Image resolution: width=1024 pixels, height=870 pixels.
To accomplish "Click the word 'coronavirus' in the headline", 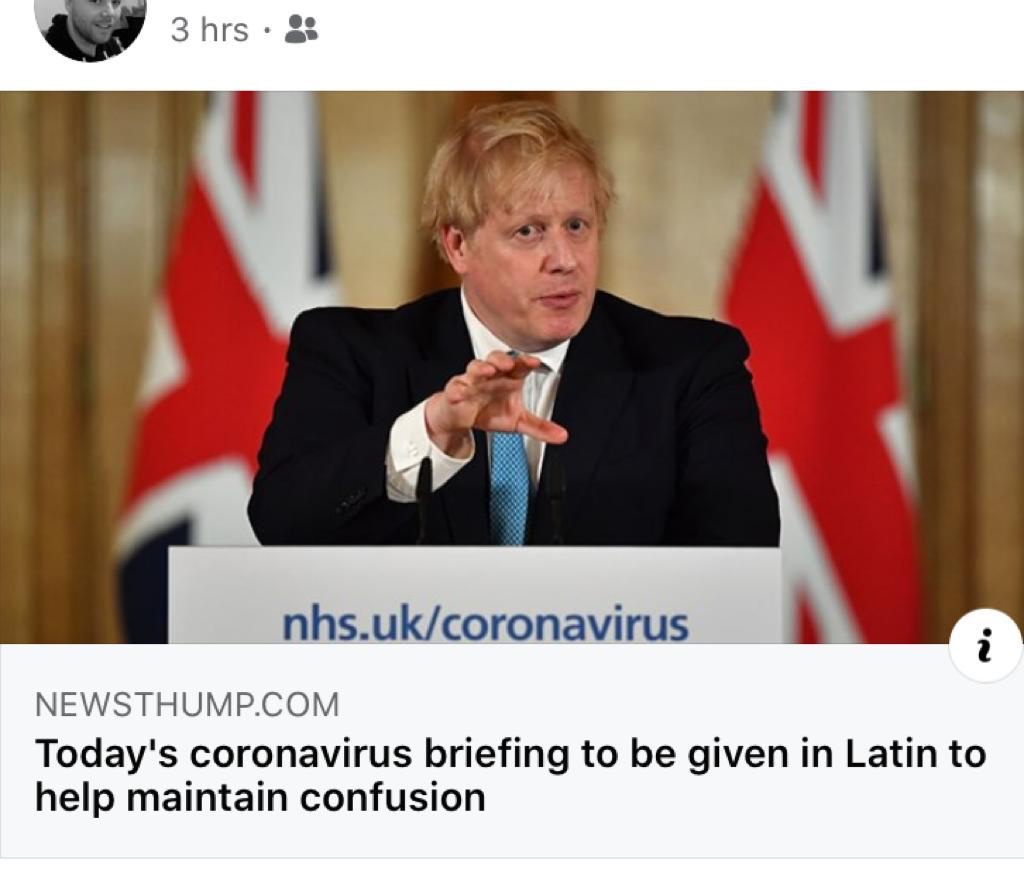I will click(301, 753).
